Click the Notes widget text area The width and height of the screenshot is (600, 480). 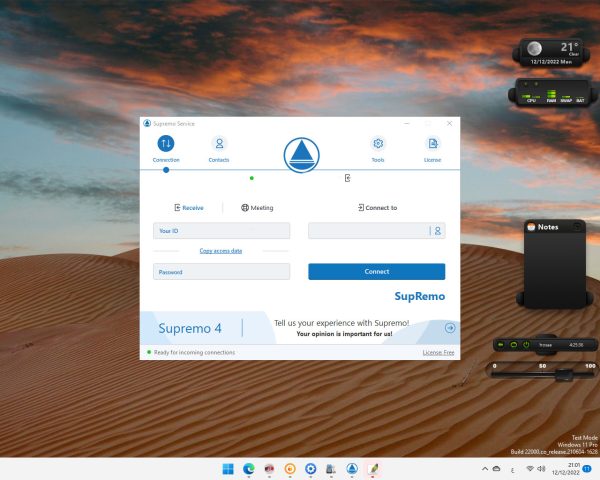[x=554, y=268]
